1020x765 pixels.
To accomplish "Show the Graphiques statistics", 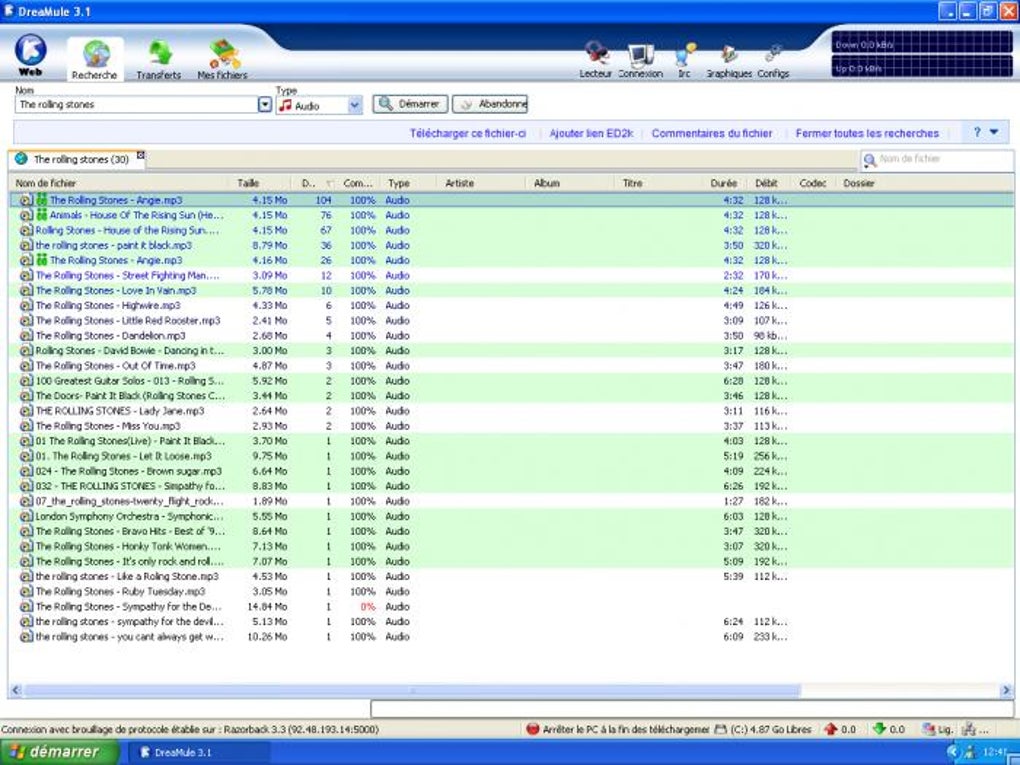I will (729, 60).
